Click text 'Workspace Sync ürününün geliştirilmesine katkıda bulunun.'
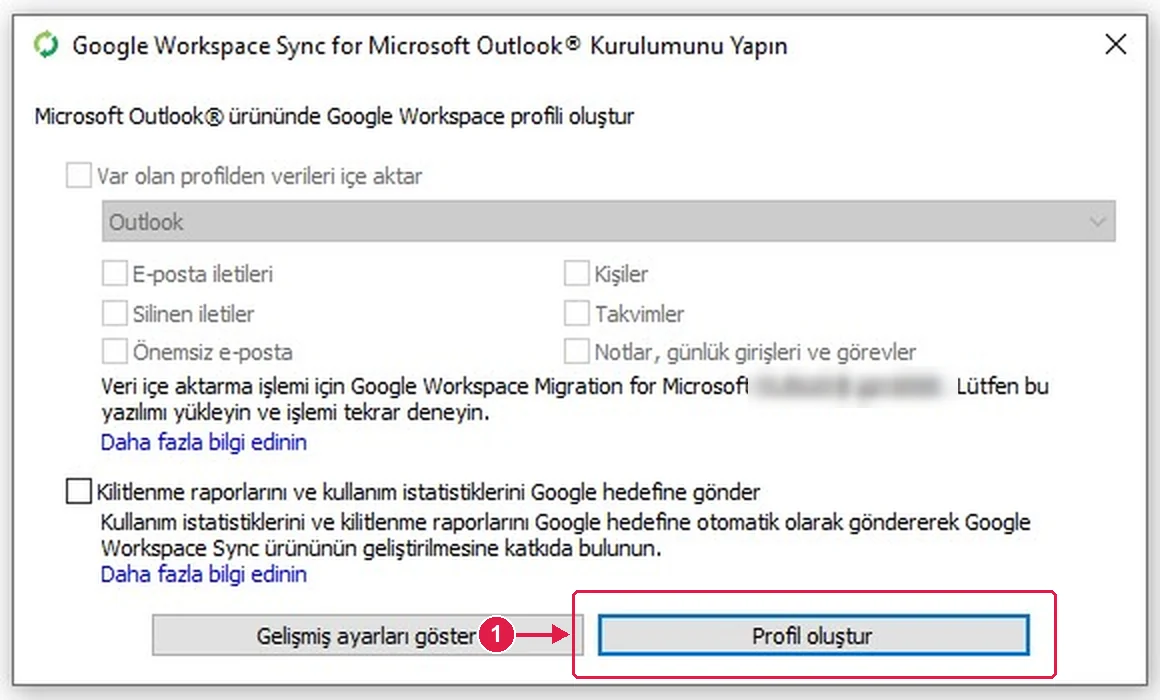Screen dimensions: 1160x700 point(381,548)
